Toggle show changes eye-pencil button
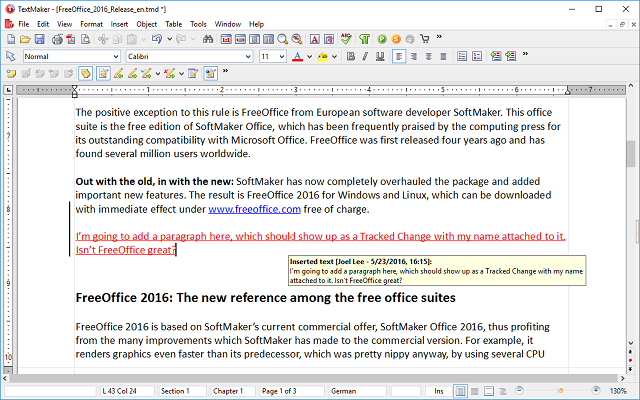The width and height of the screenshot is (640, 400). [211, 73]
